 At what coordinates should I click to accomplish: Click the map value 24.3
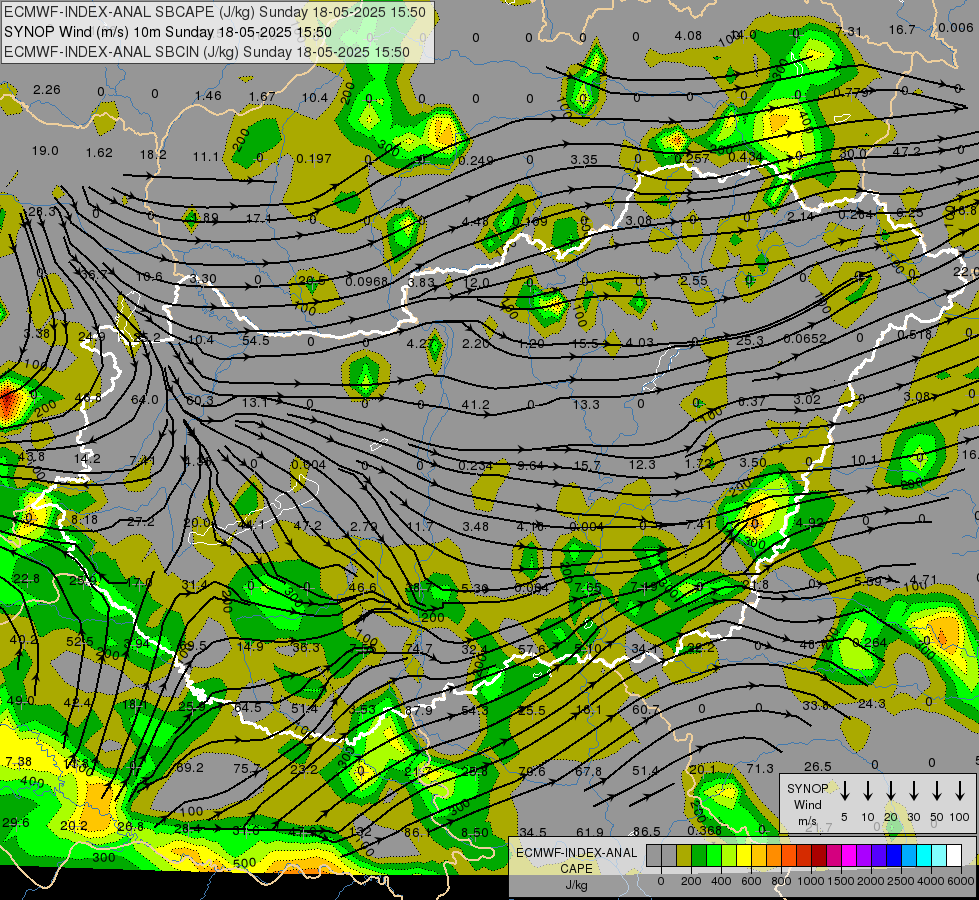(872, 704)
